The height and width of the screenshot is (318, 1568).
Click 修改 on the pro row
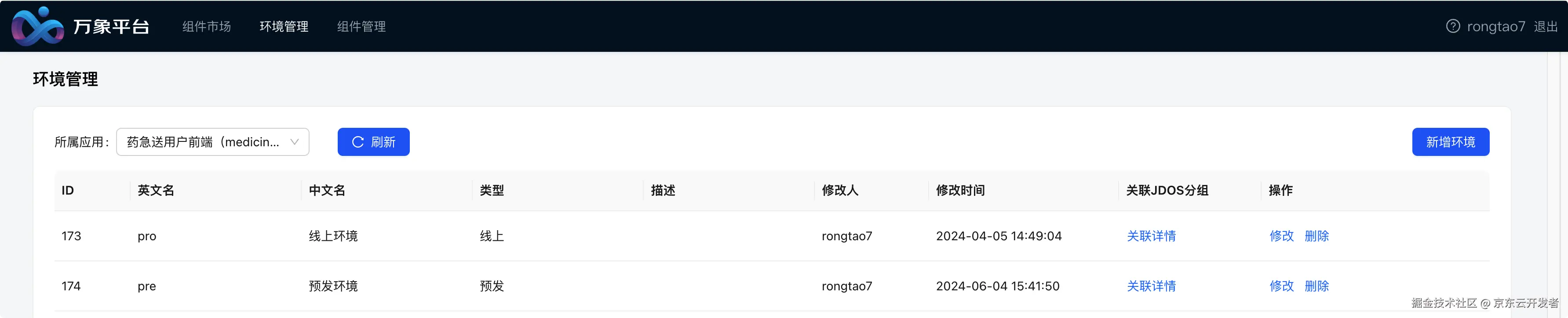point(1281,236)
